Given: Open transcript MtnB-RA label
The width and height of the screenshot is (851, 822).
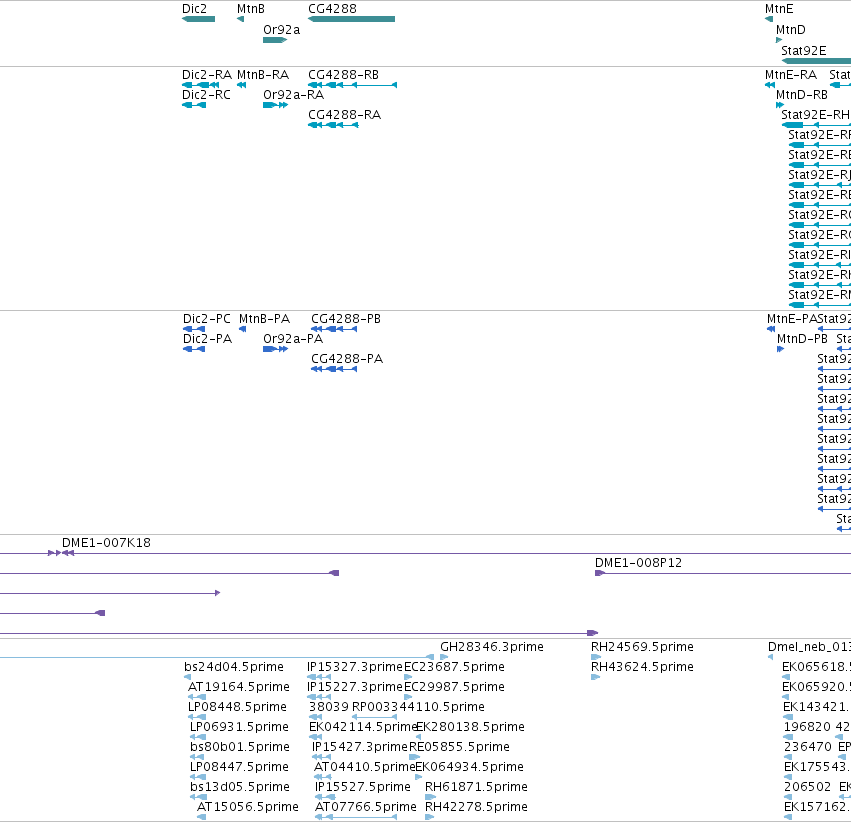Looking at the screenshot, I should 263,75.
